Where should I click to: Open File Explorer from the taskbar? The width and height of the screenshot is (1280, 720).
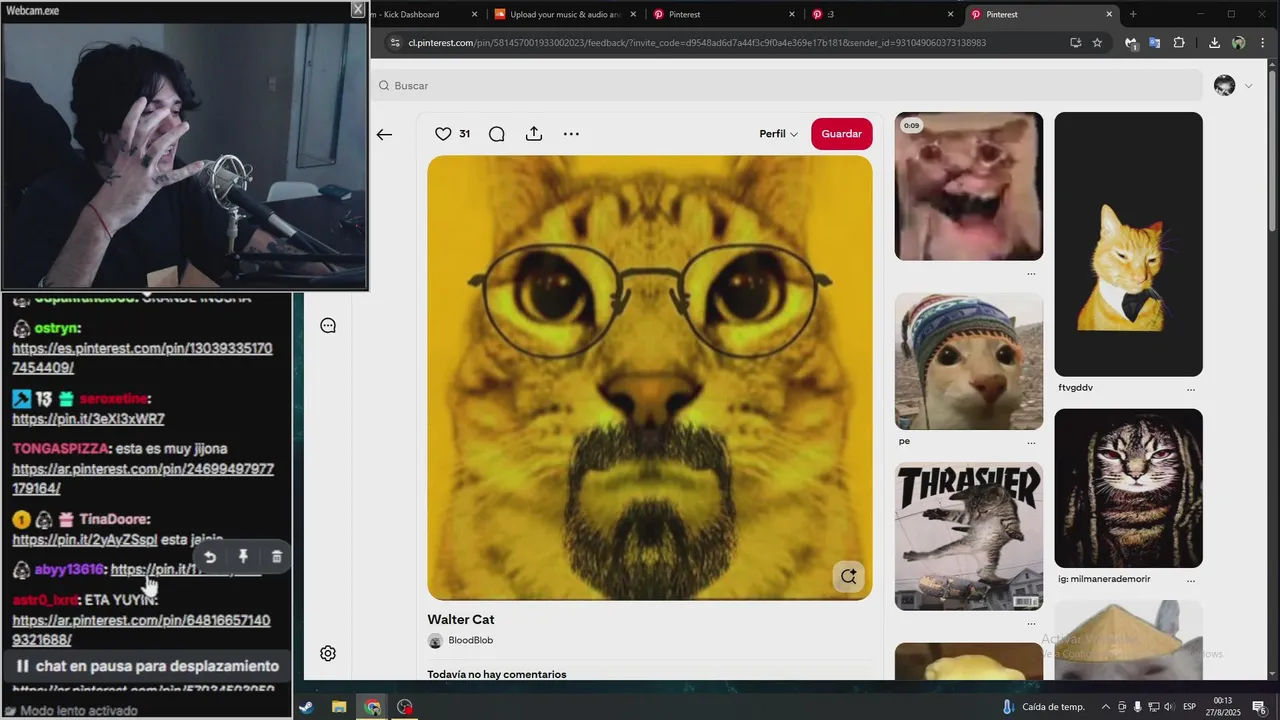tap(339, 707)
